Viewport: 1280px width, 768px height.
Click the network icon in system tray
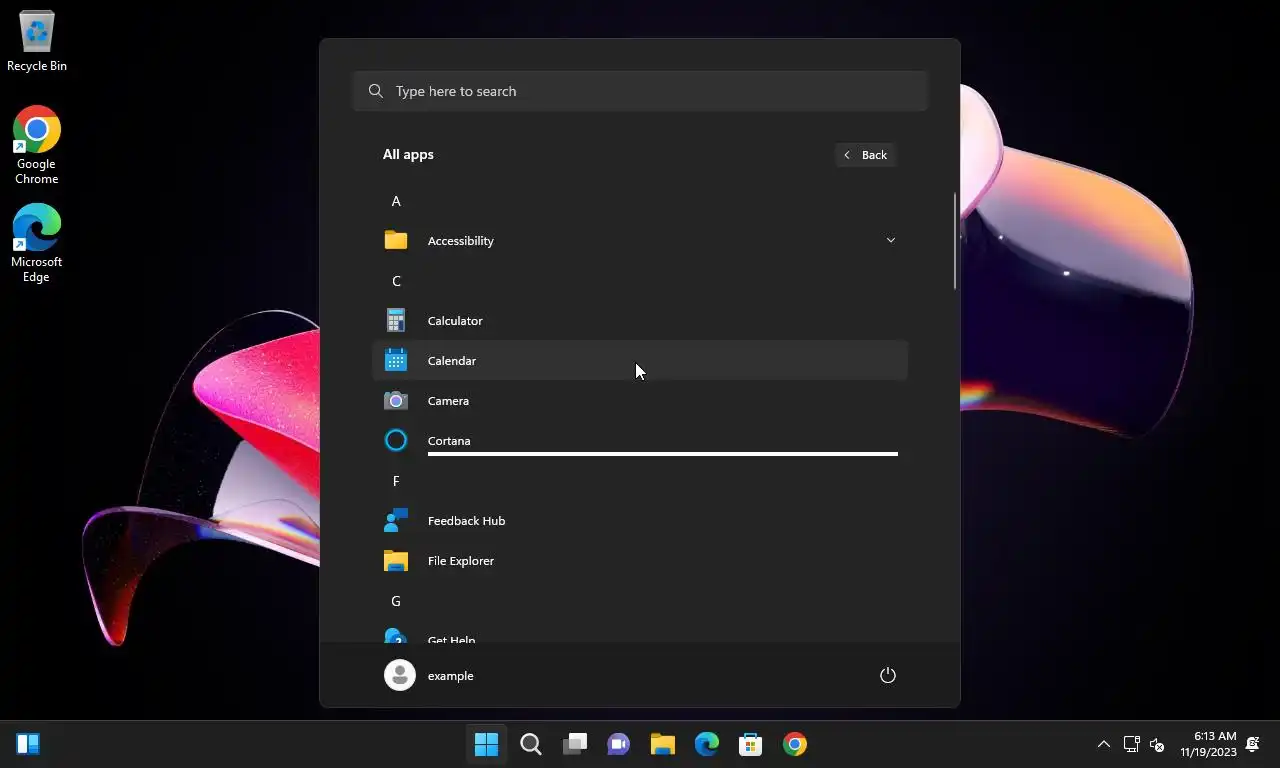(x=1132, y=744)
